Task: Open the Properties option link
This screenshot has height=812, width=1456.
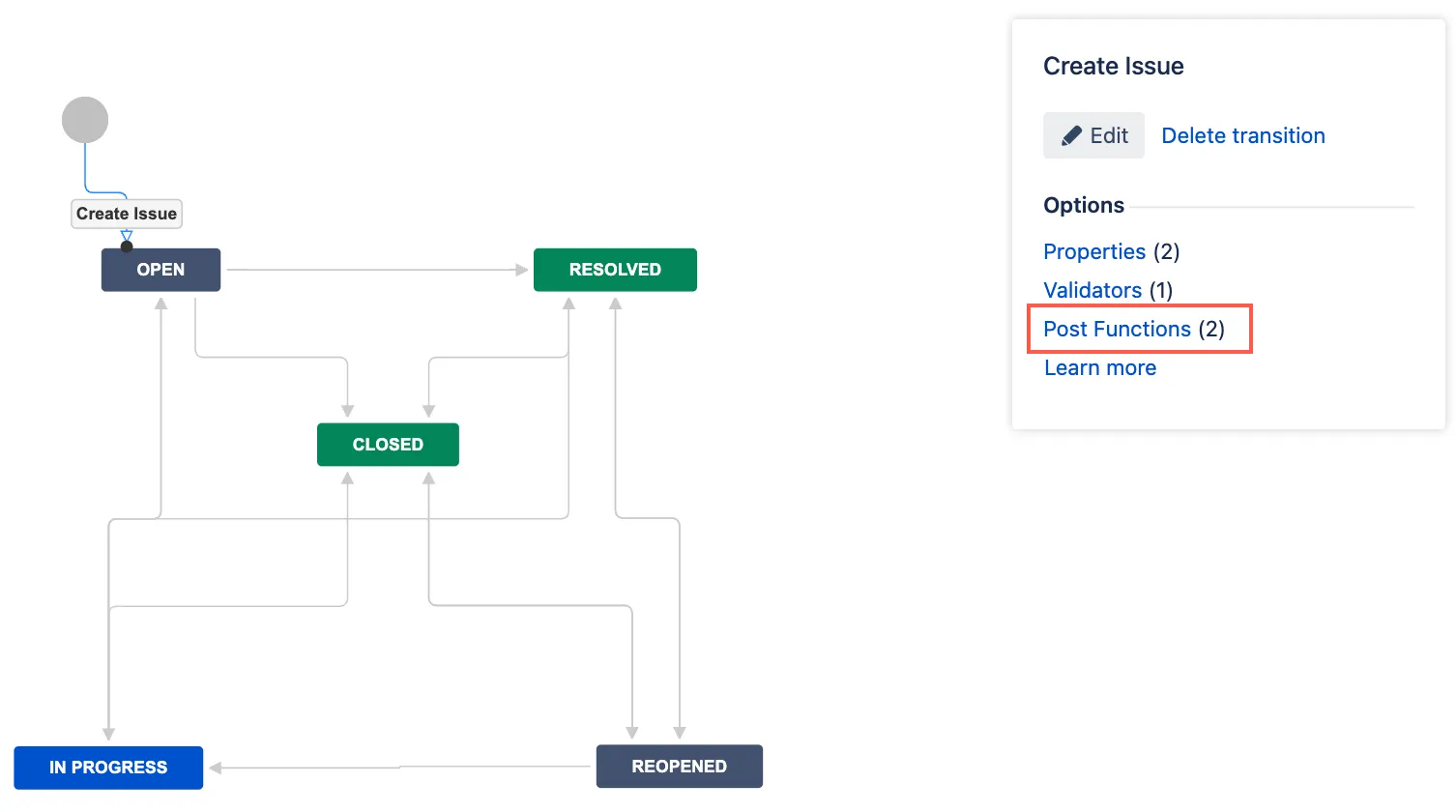Action: click(x=1094, y=251)
